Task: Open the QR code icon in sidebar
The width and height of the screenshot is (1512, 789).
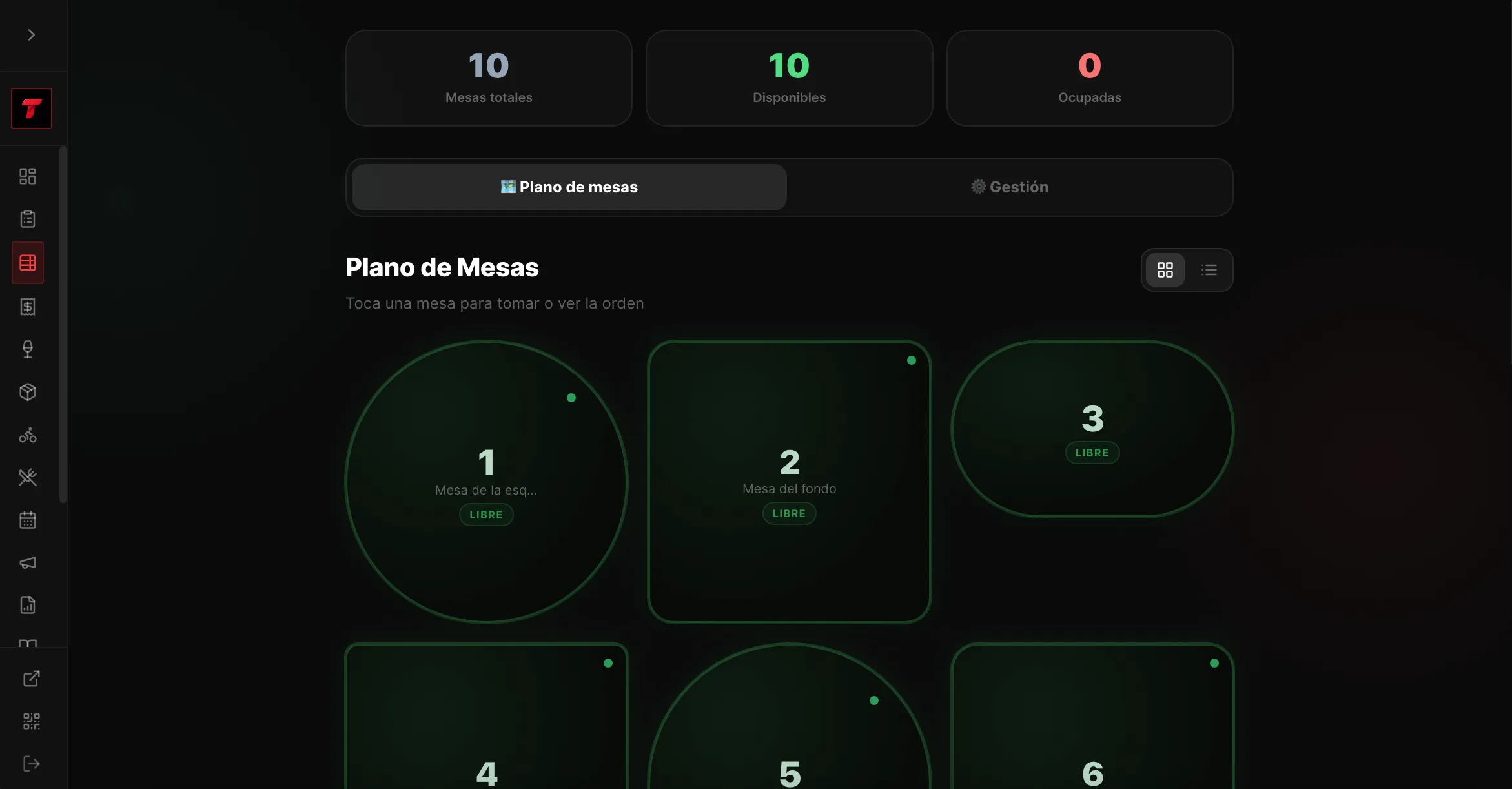Action: (x=32, y=721)
